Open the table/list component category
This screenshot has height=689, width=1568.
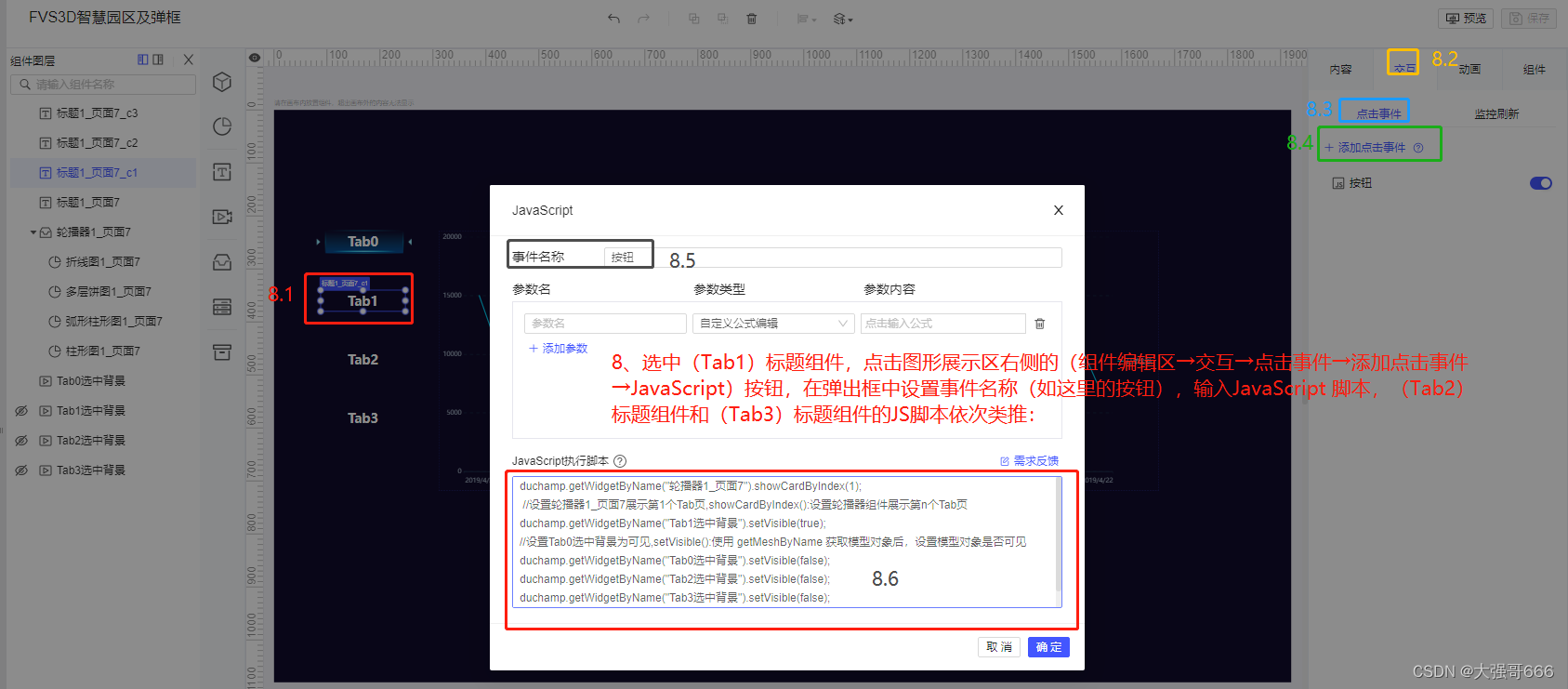coord(222,307)
